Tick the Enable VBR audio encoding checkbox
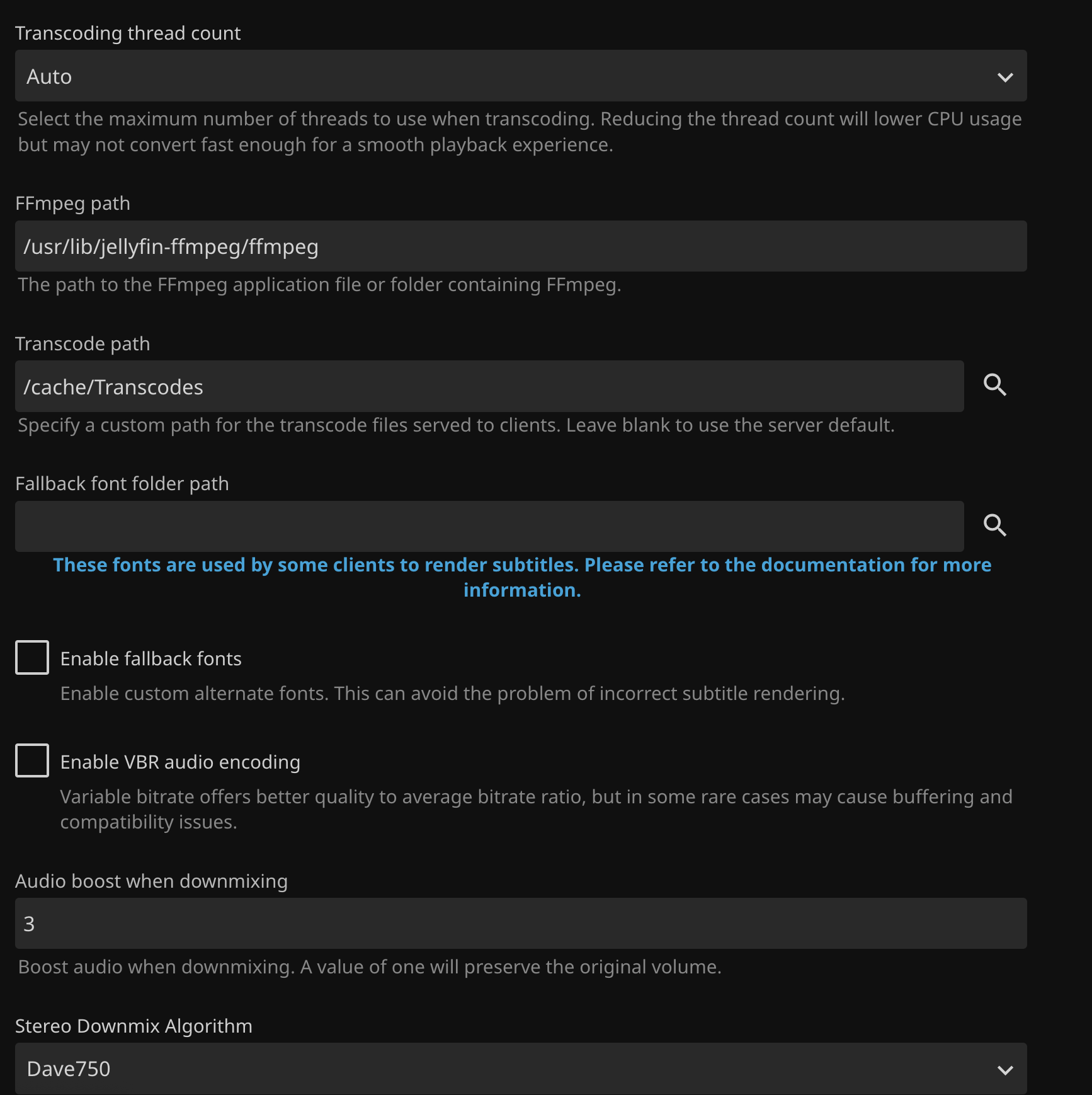 [32, 760]
